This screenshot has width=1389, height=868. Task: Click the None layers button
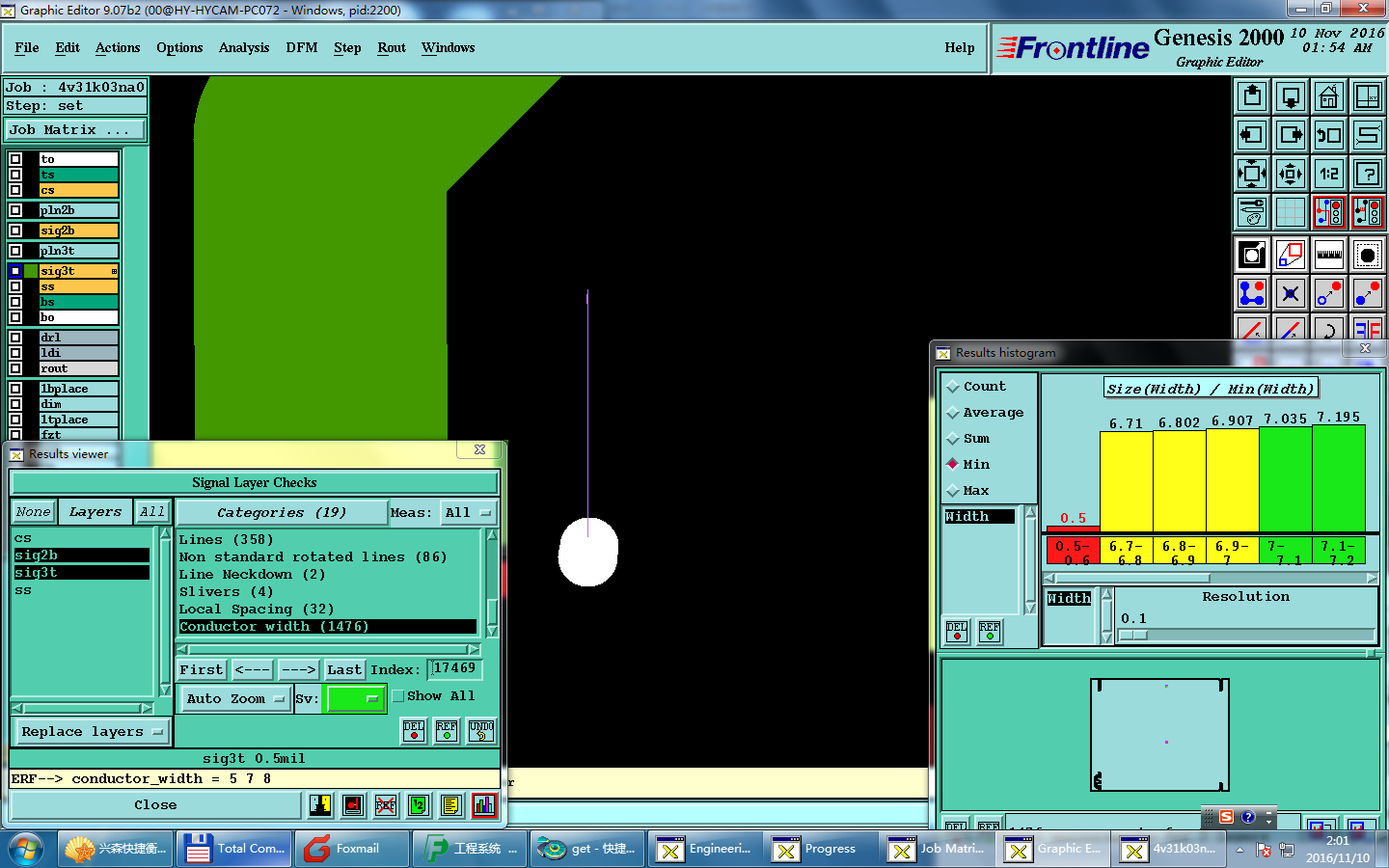pos(34,512)
